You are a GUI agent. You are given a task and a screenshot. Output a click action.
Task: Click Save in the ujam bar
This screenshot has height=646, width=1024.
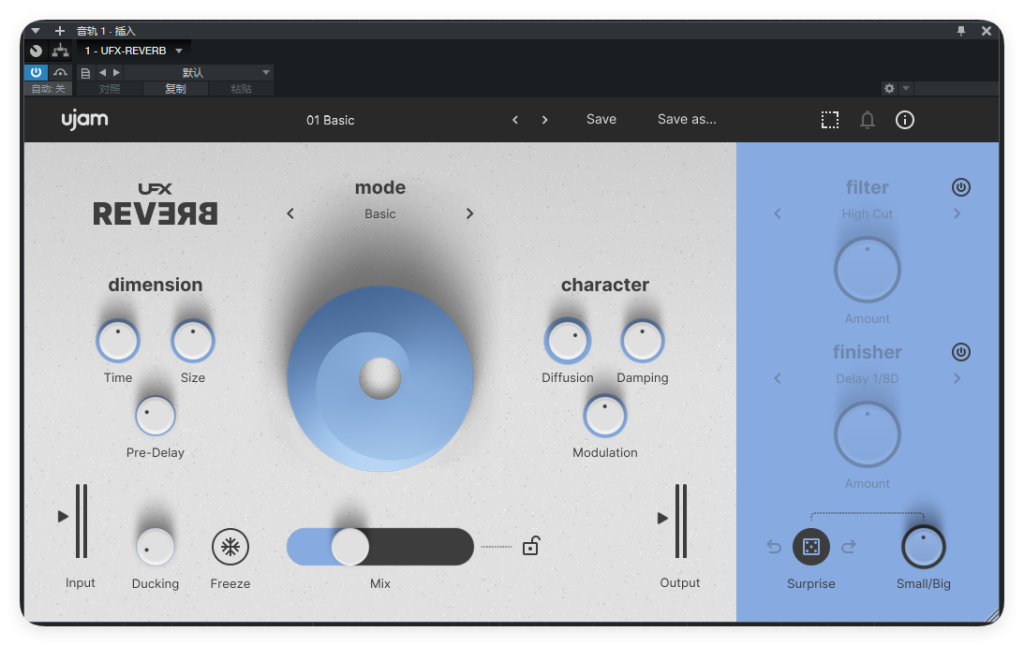pyautogui.click(x=601, y=120)
